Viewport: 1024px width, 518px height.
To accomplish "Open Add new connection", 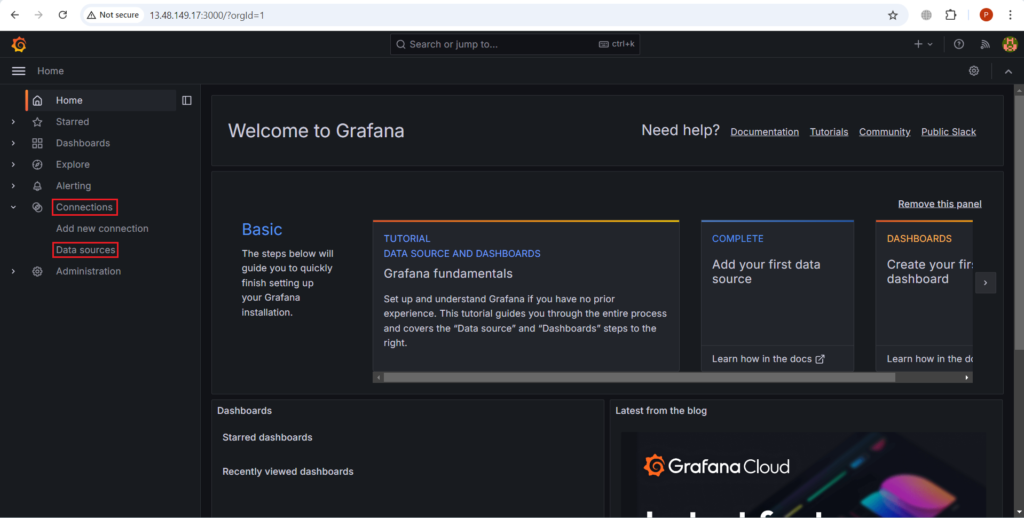I will coord(102,229).
